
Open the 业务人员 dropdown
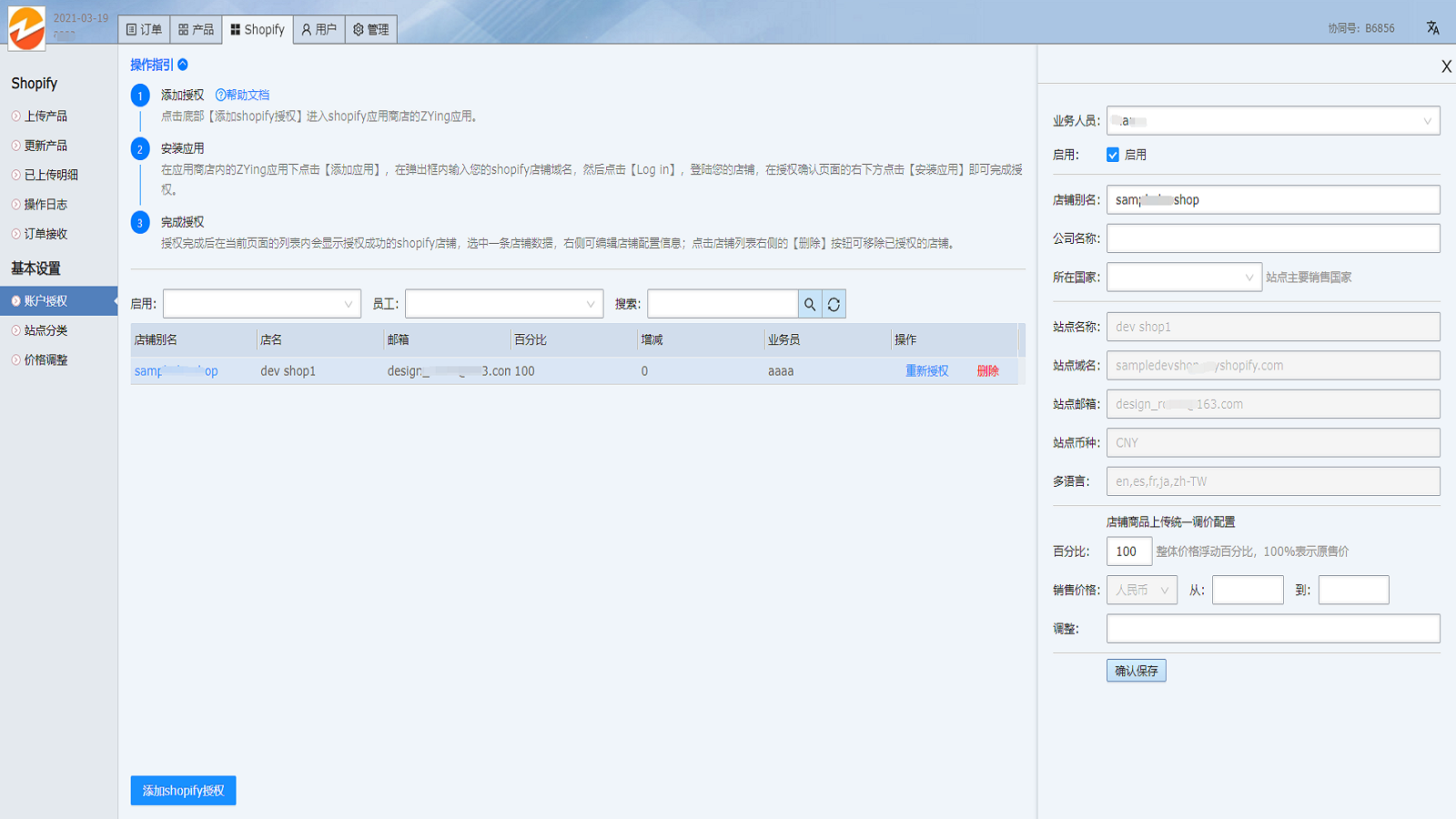tap(1273, 121)
